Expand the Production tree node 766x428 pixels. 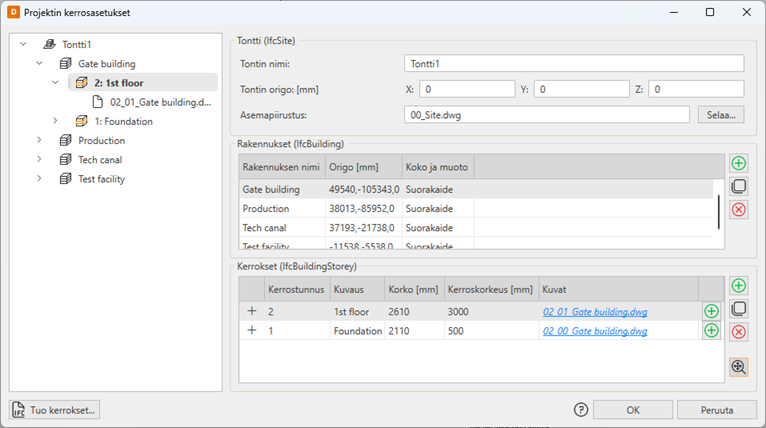(39, 141)
